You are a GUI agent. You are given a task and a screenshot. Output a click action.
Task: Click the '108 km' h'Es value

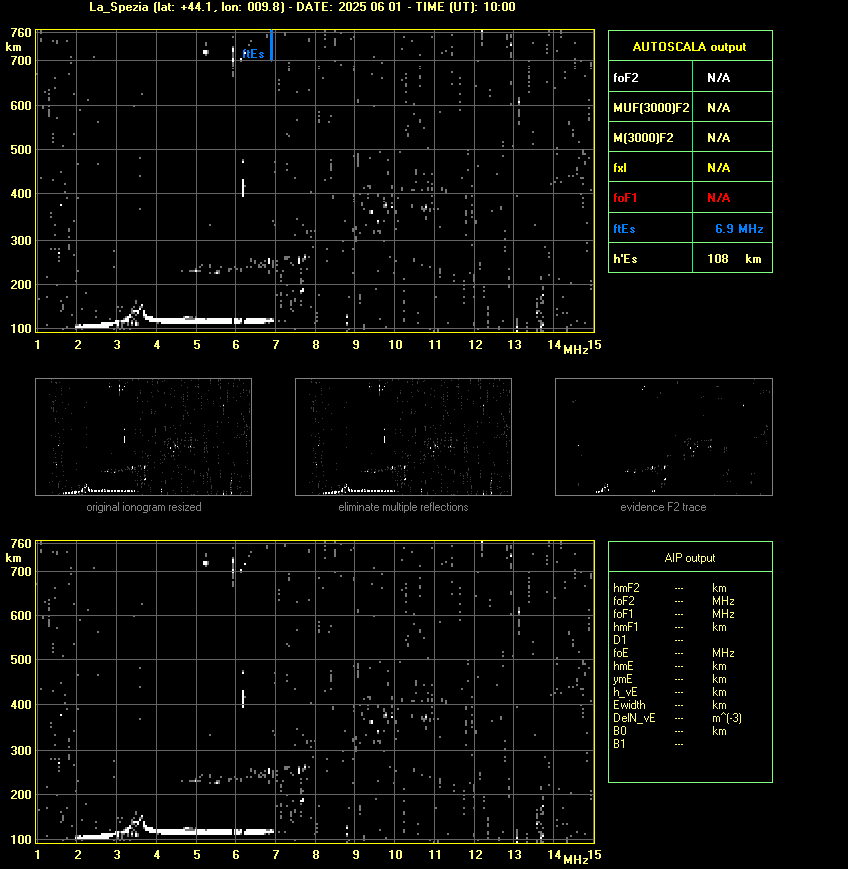(734, 258)
